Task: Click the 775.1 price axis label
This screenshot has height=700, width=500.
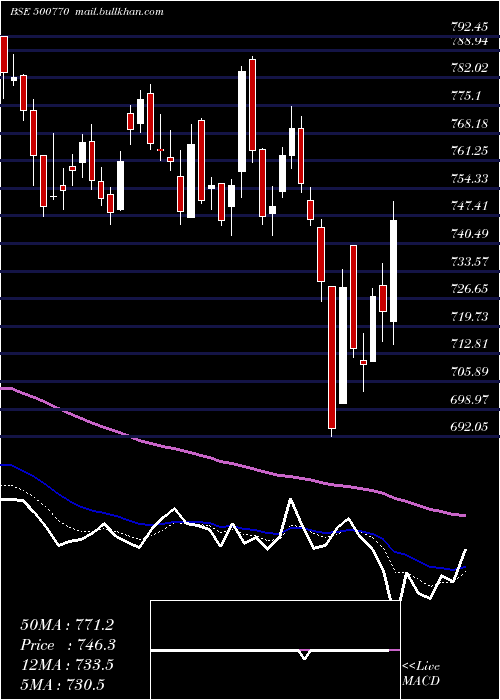Action: [x=466, y=96]
